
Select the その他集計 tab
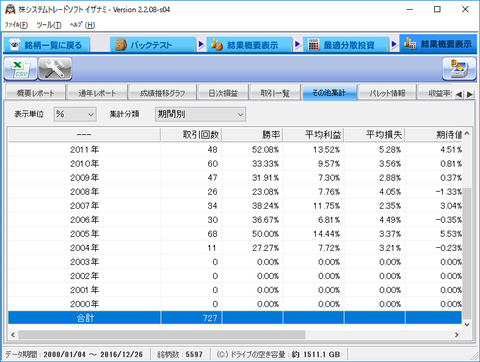tap(329, 92)
